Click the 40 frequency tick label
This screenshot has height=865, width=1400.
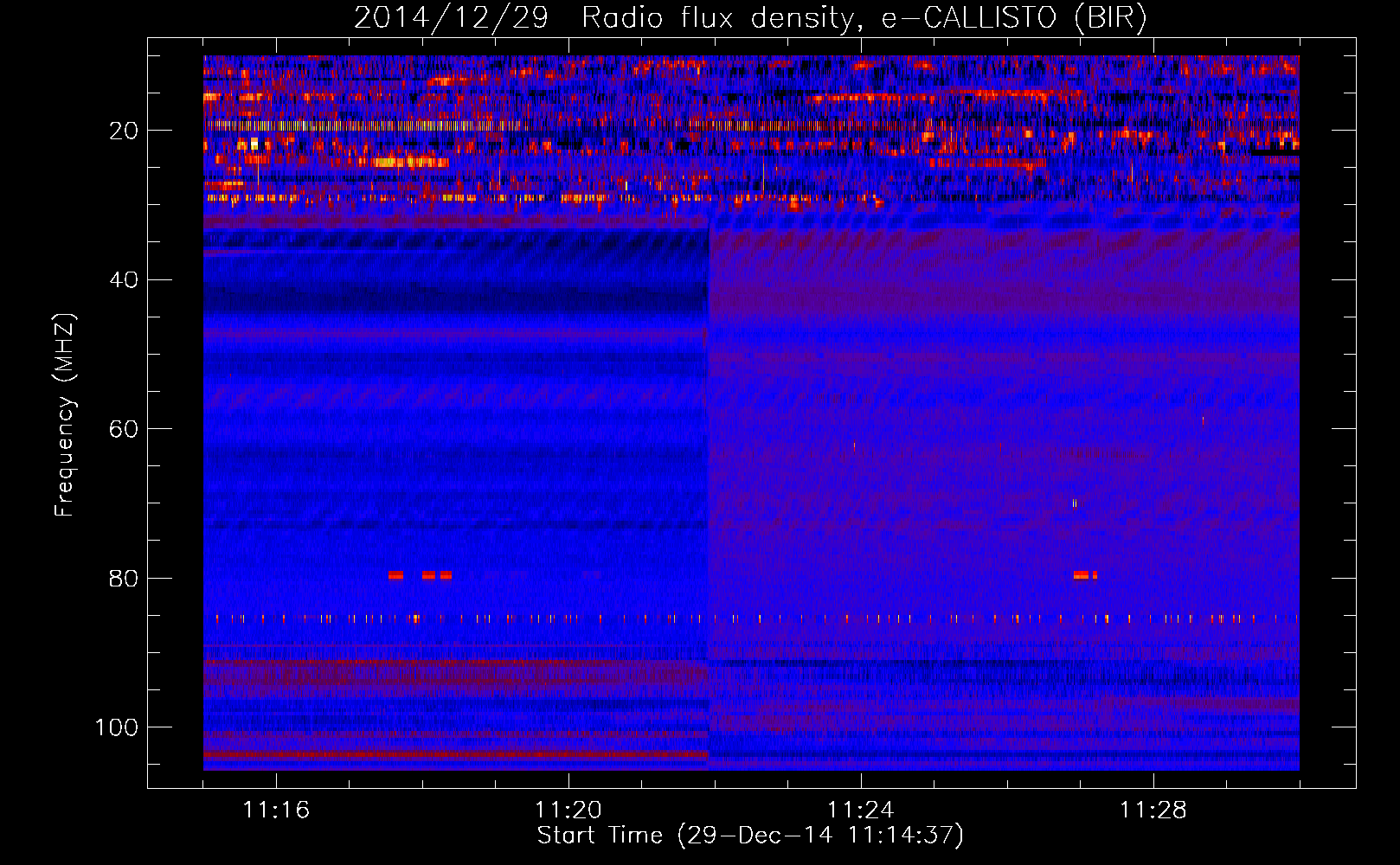(x=125, y=280)
